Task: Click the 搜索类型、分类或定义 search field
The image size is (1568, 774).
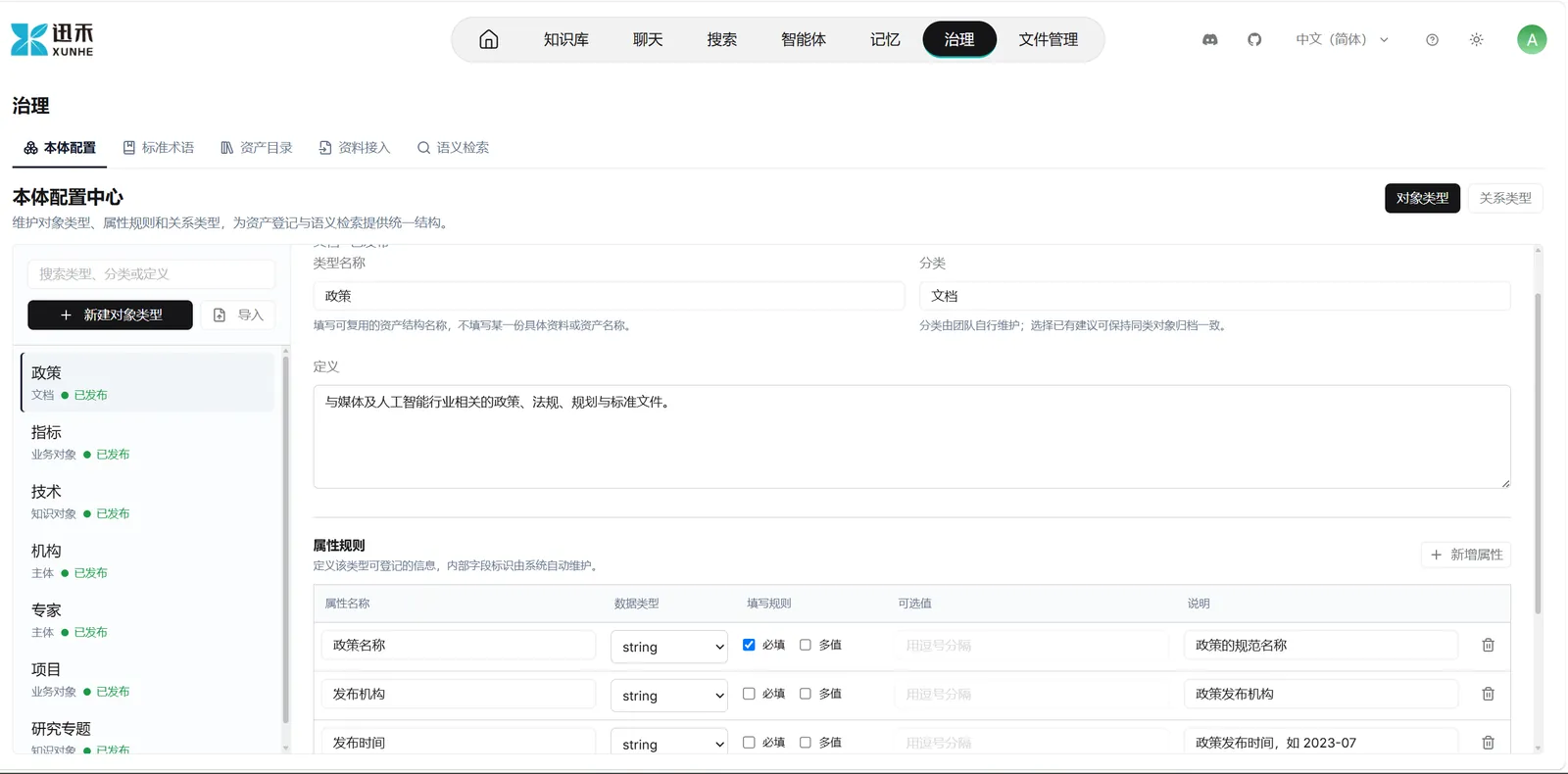Action: [x=151, y=274]
